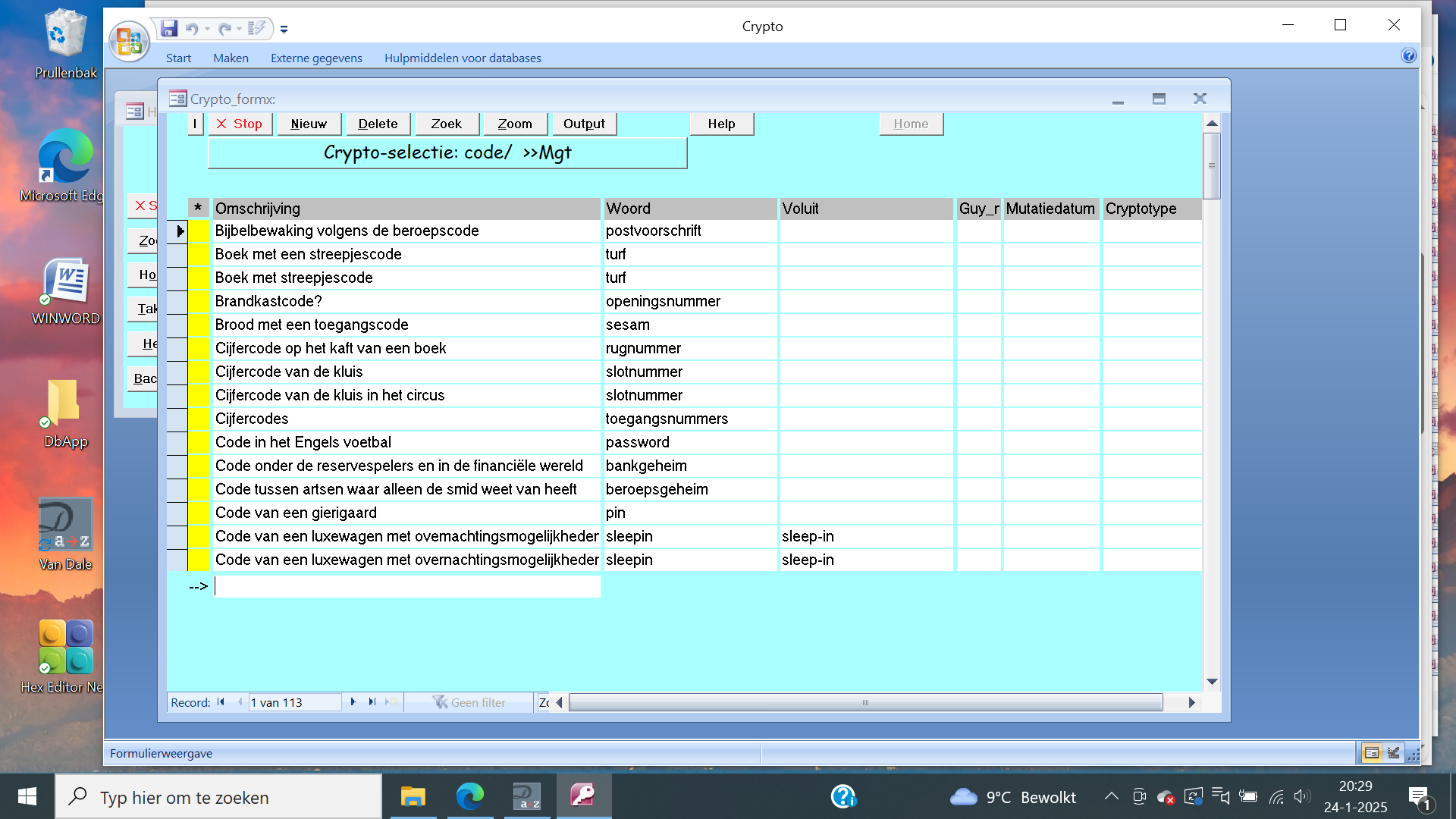The image size is (1456, 819).
Task: Click the new blank record navigation icon
Action: pyautogui.click(x=391, y=702)
